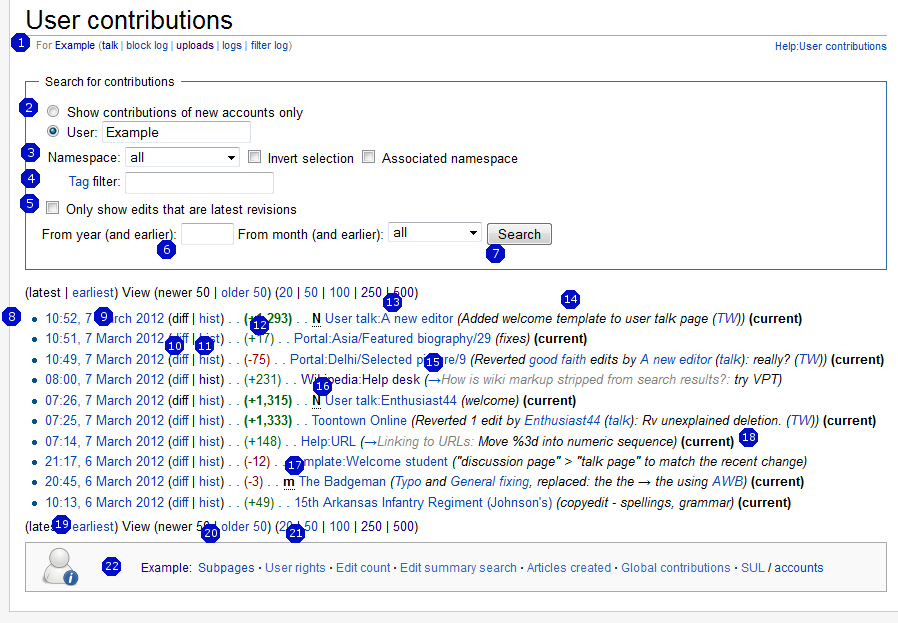Screen dimensions: 898x623
Task: Enable 'Only show edits that are latest revisions'
Action: pos(52,207)
